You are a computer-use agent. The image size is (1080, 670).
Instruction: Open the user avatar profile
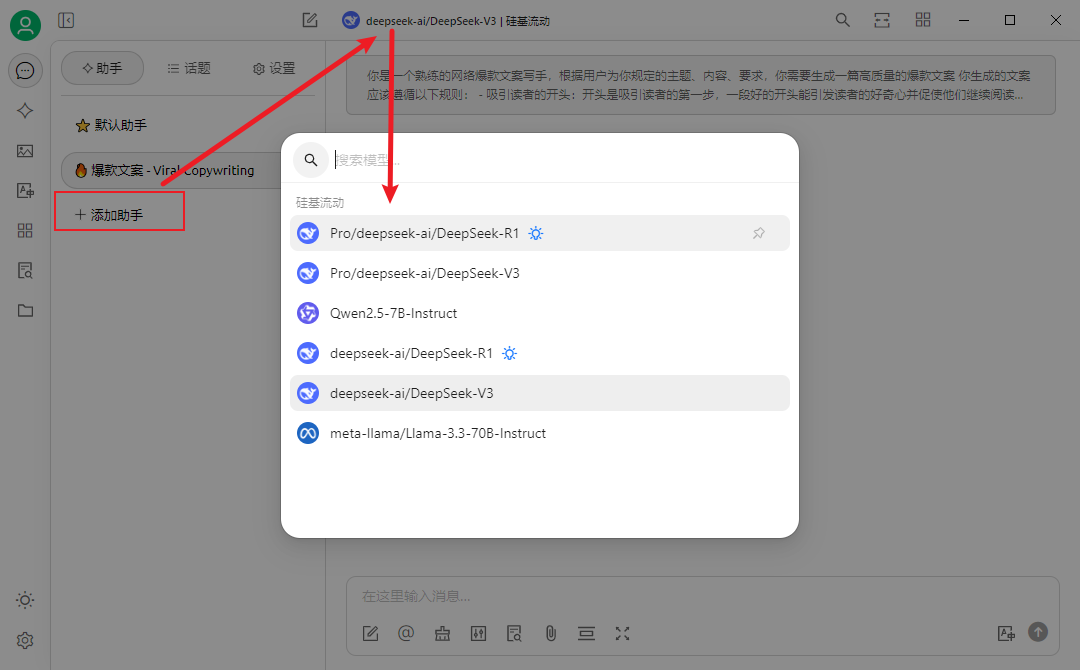pos(25,25)
